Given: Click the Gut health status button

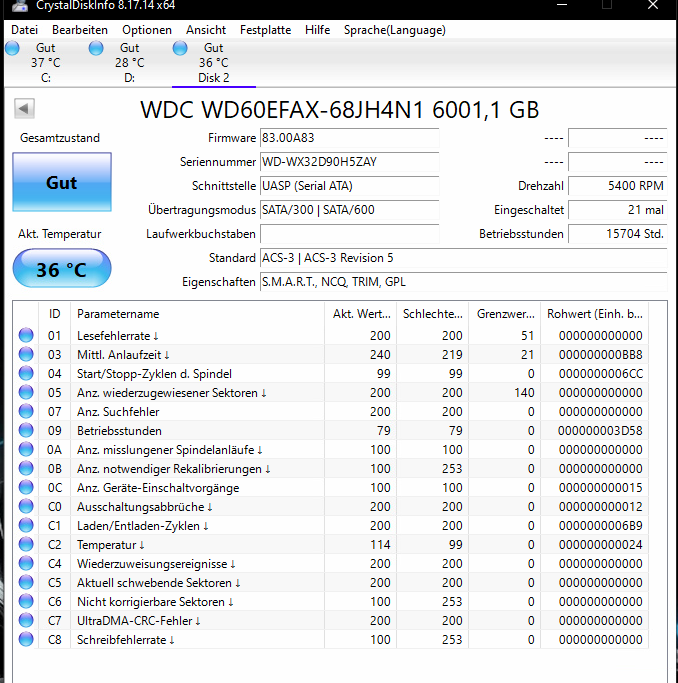Looking at the screenshot, I should coord(62,182).
